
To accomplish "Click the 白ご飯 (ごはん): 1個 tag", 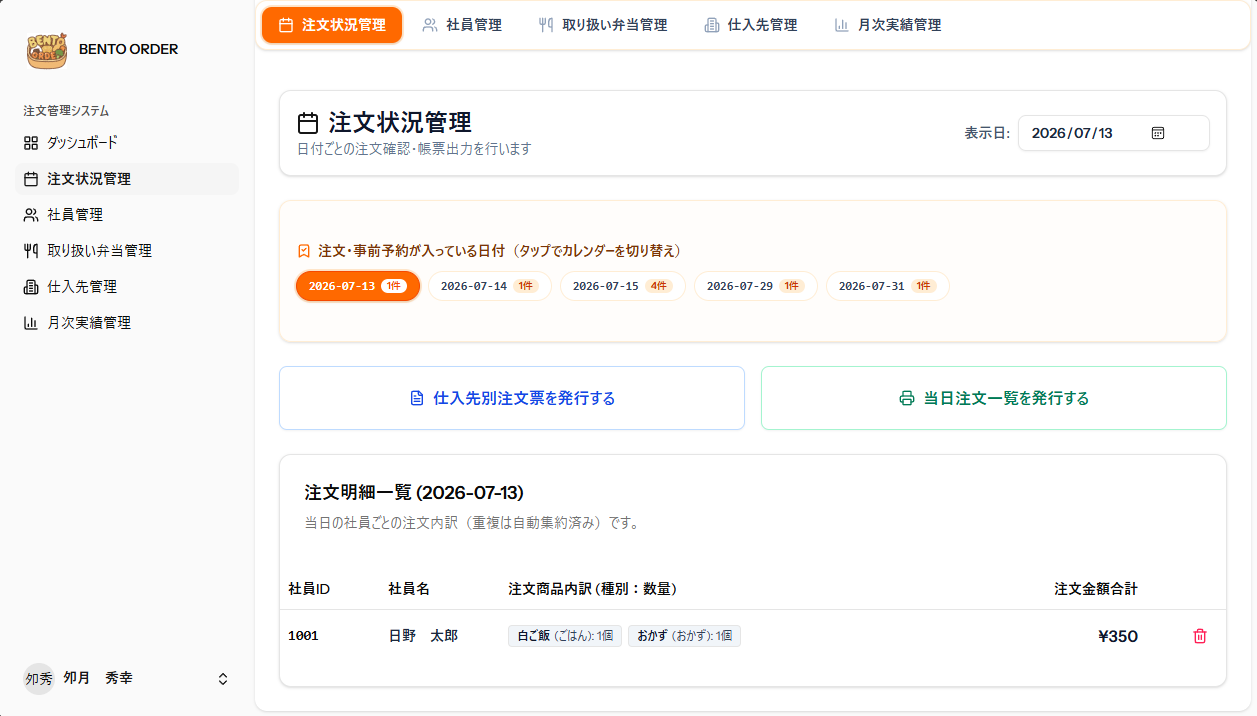I will pyautogui.click(x=565, y=636).
